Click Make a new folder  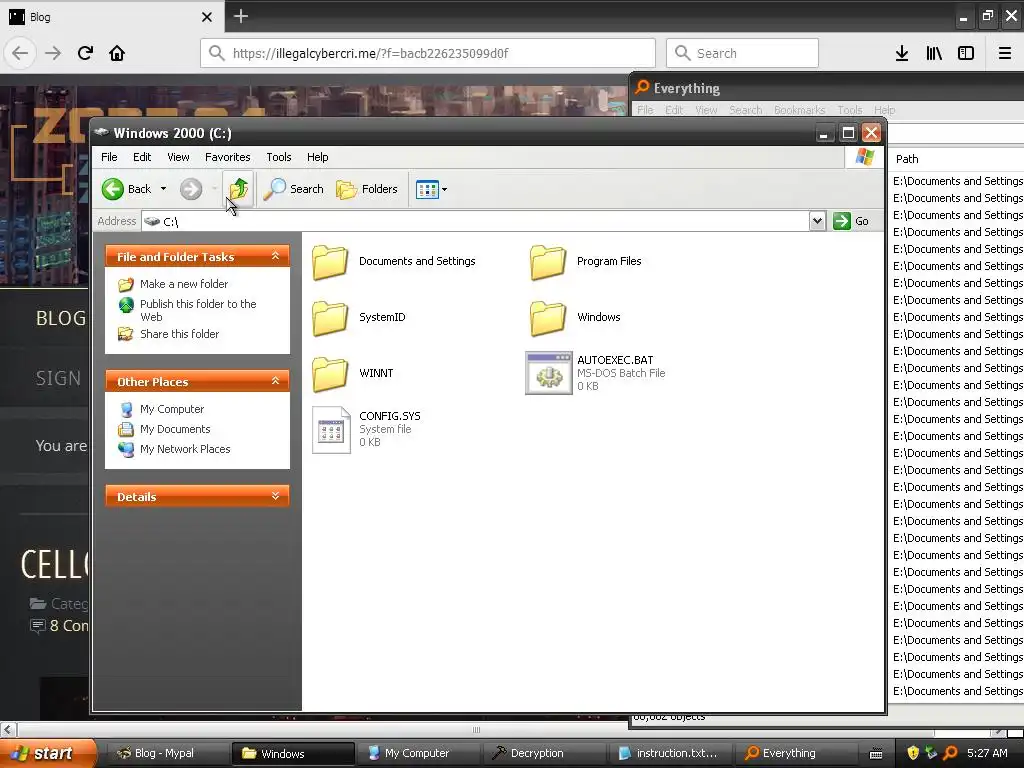[x=184, y=284]
